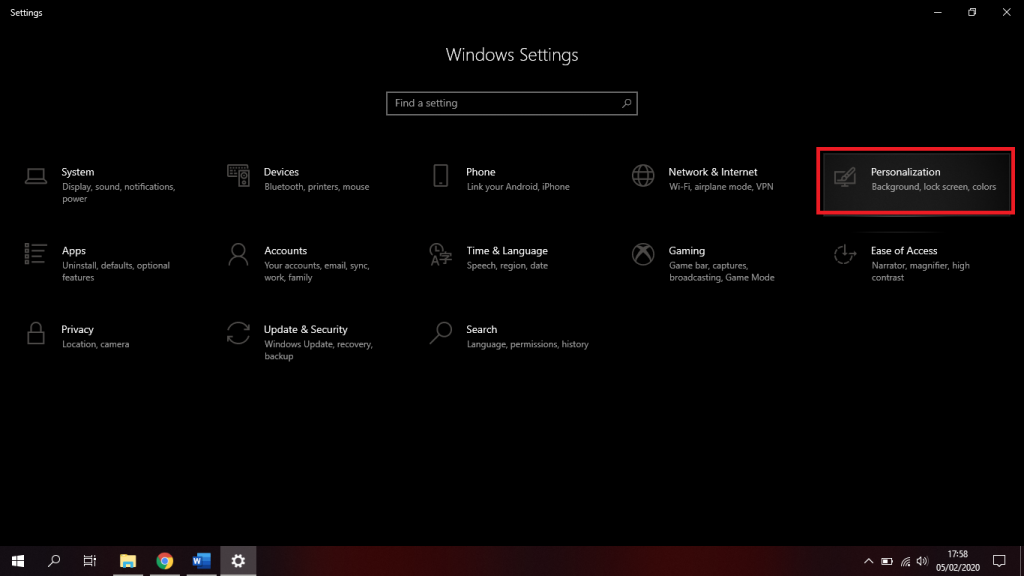Click the Privacy heading
This screenshot has height=576, width=1024.
tap(77, 329)
